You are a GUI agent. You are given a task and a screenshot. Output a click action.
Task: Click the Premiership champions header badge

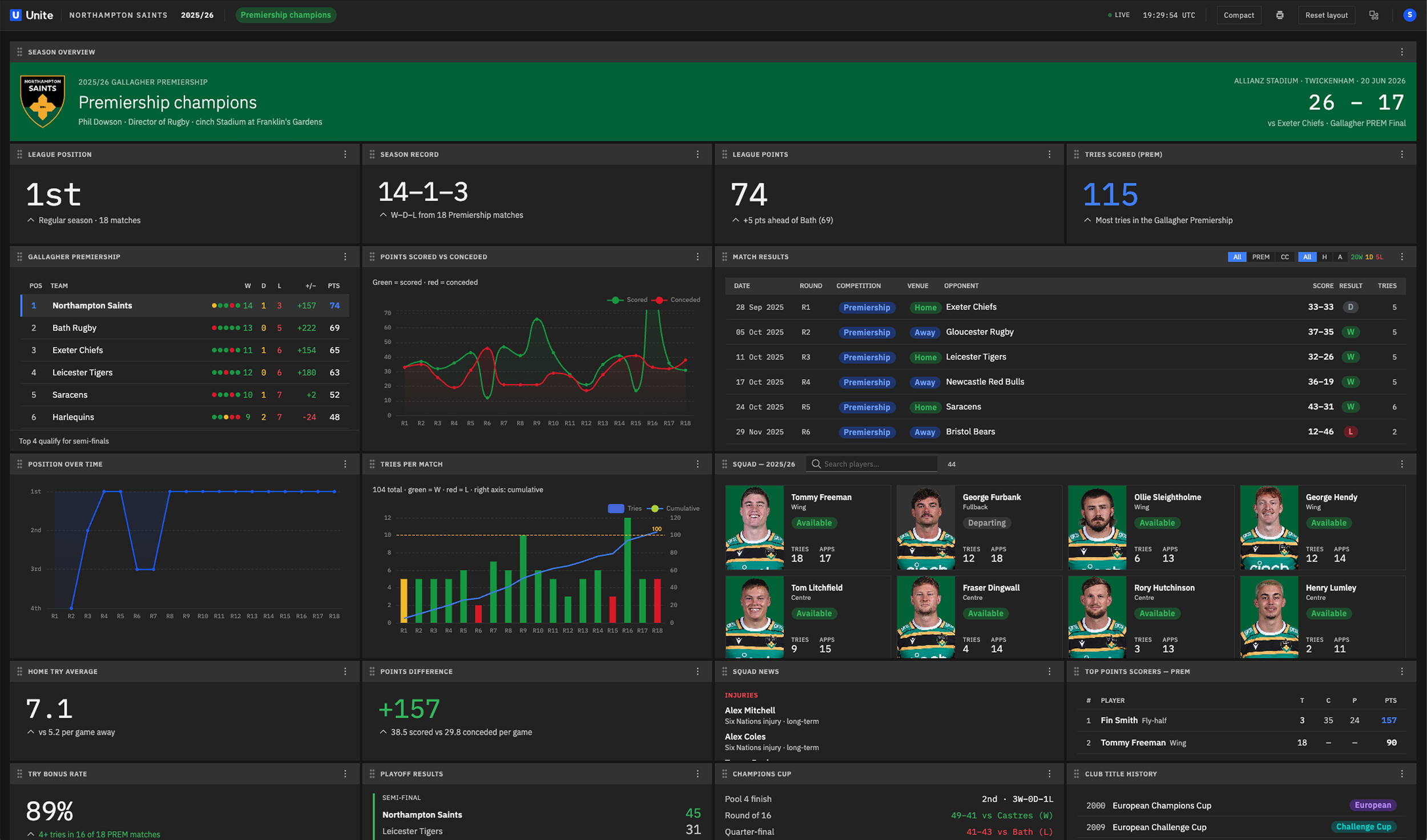[285, 15]
